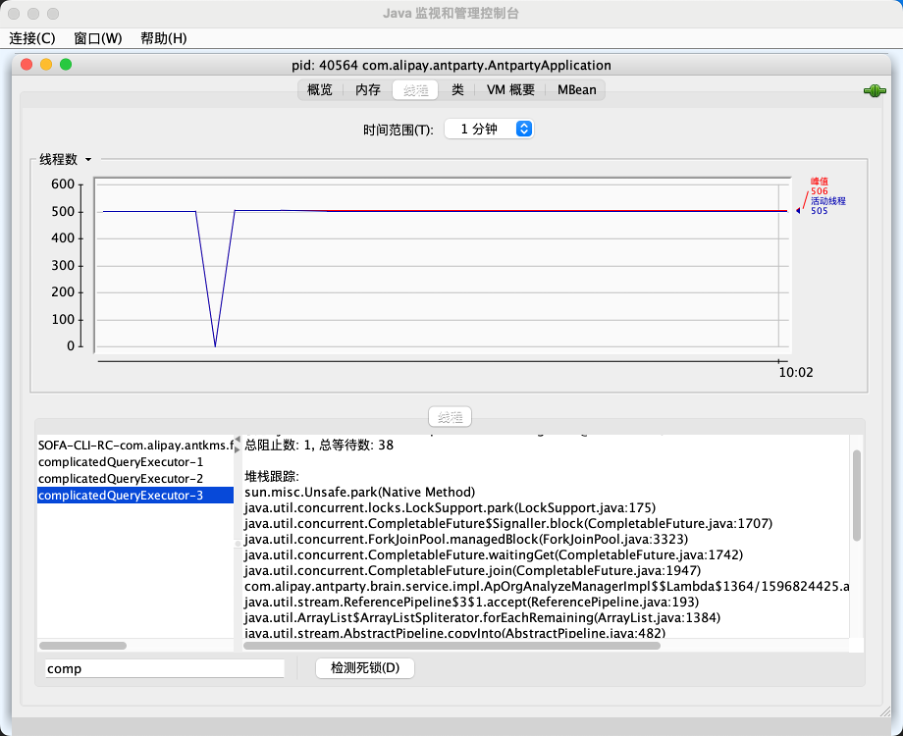This screenshot has height=736, width=904.
Task: Click the blue 活动线程 505 legend label
Action: point(828,206)
